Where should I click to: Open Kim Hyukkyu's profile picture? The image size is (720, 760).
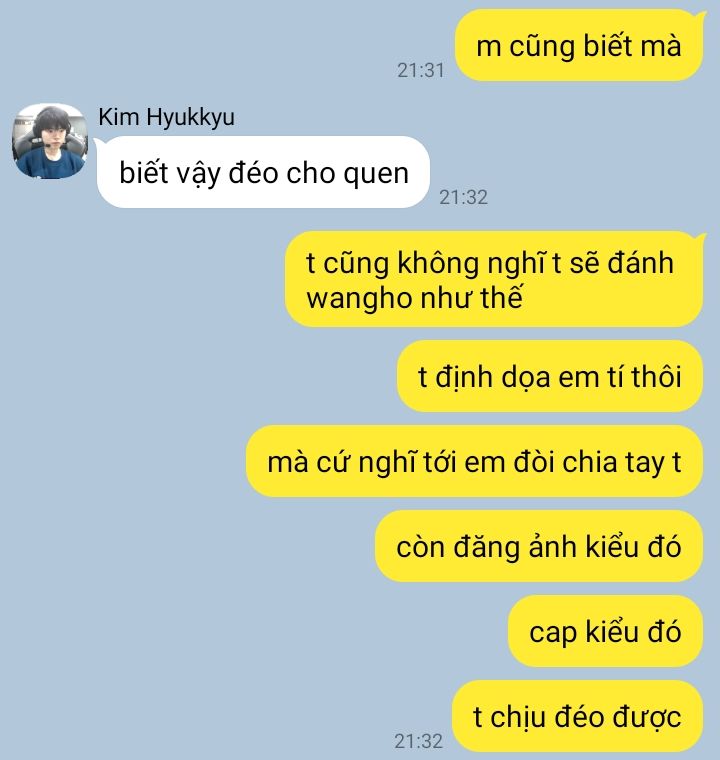click(49, 141)
